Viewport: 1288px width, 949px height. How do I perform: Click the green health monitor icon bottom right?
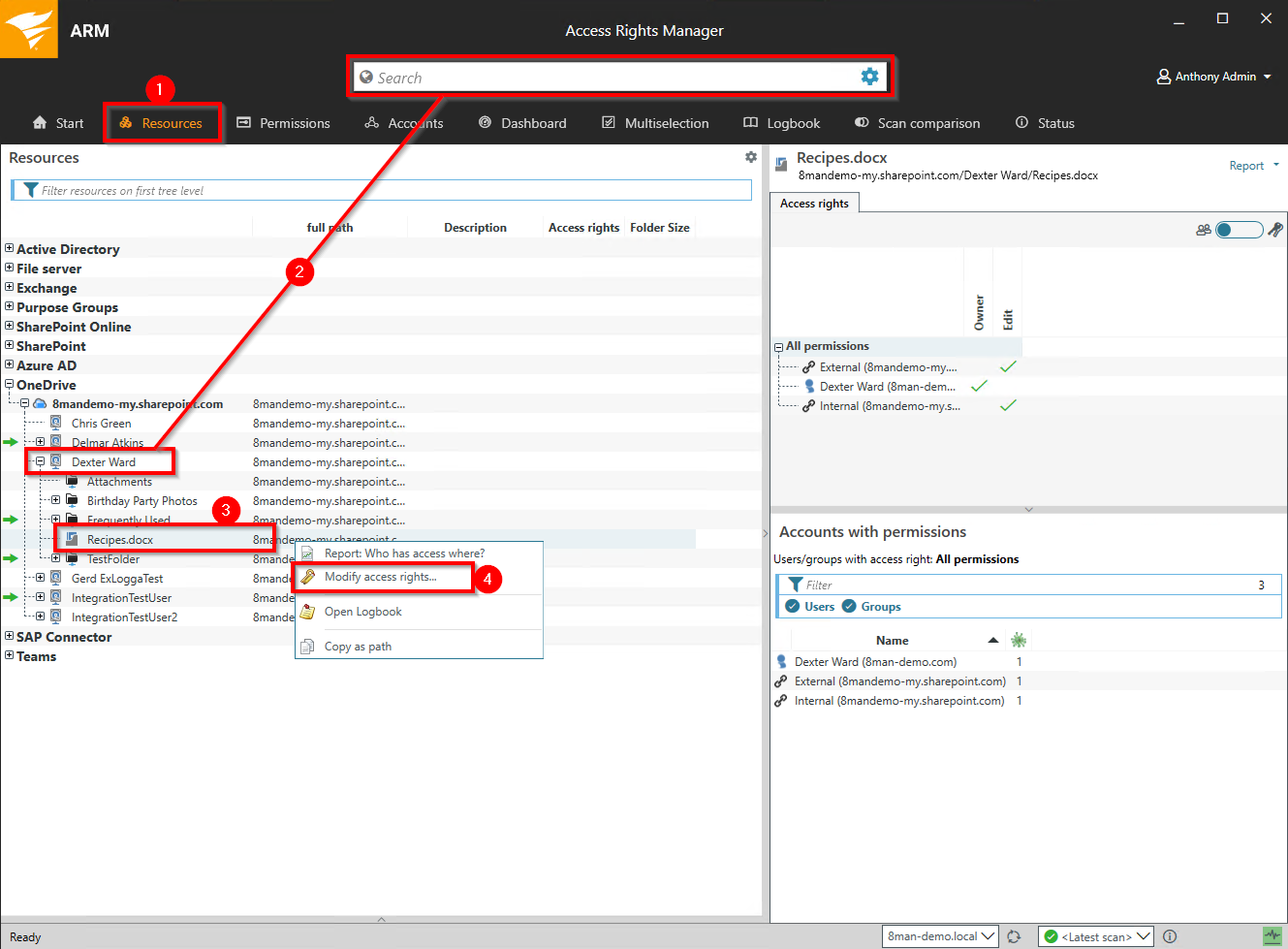pos(1272,935)
